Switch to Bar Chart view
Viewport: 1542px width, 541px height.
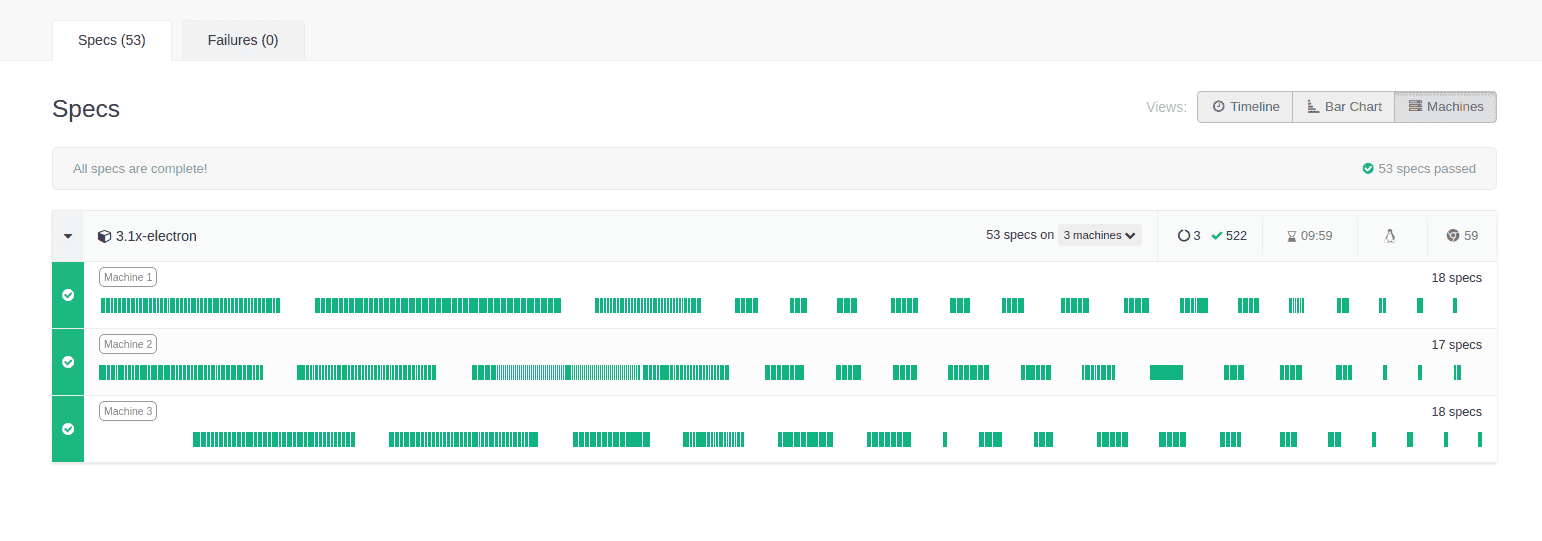[x=1343, y=107]
